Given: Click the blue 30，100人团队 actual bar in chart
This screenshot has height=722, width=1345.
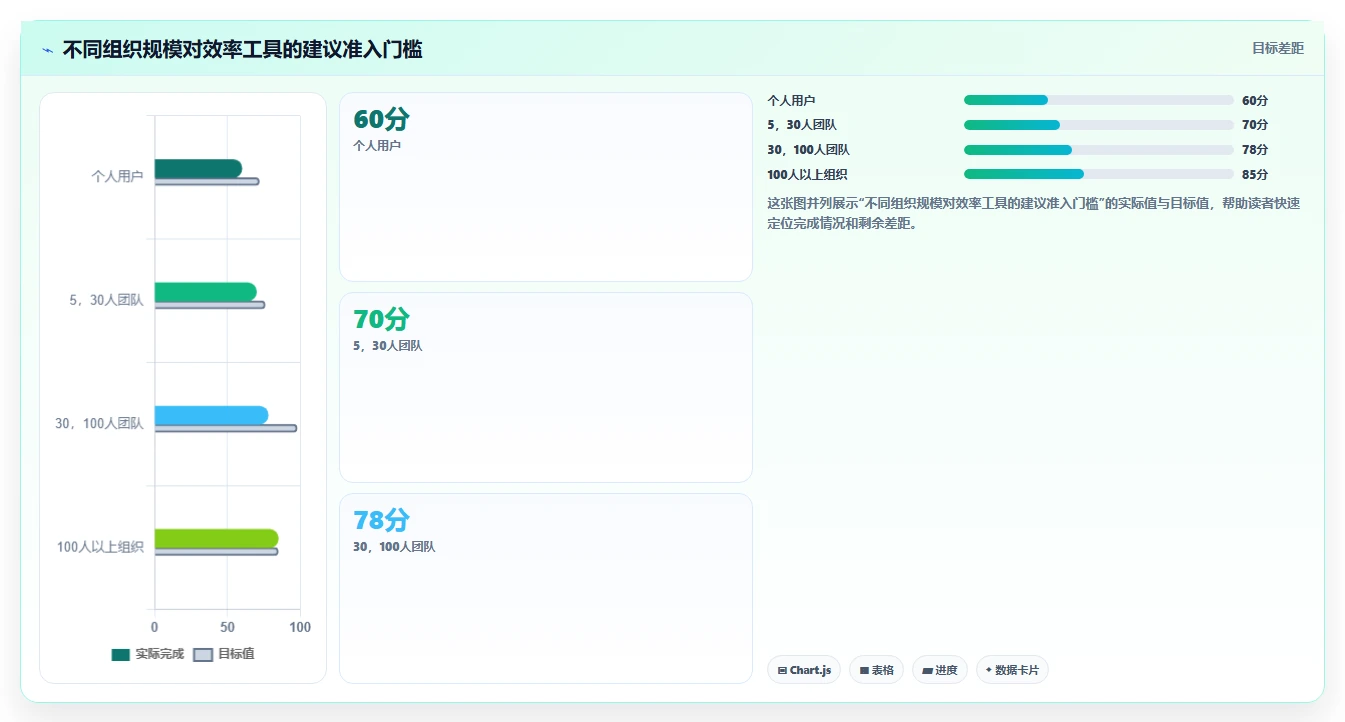Looking at the screenshot, I should [211, 415].
